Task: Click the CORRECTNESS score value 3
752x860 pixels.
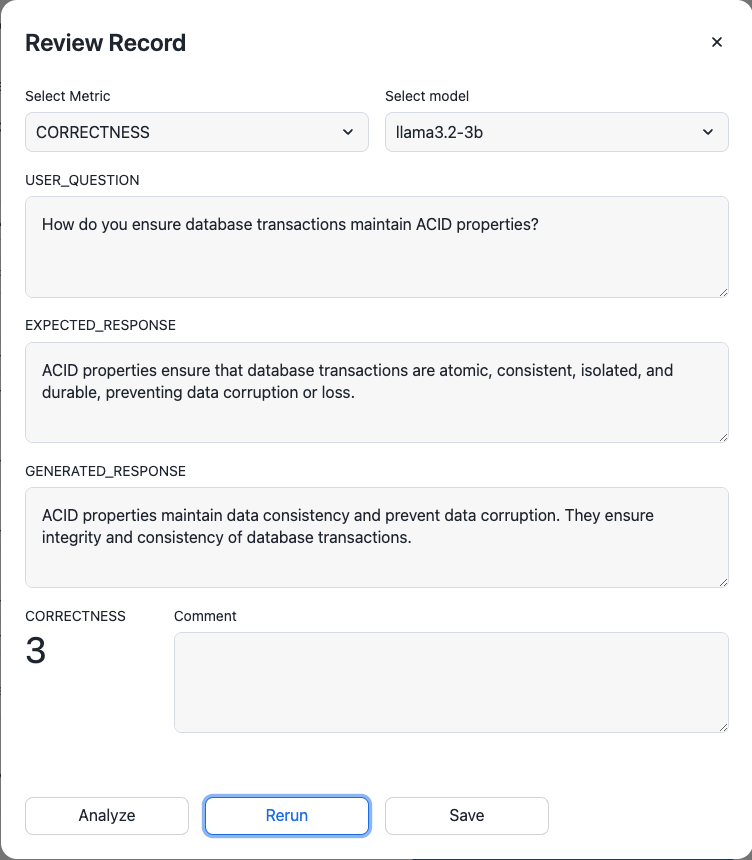Action: point(36,652)
